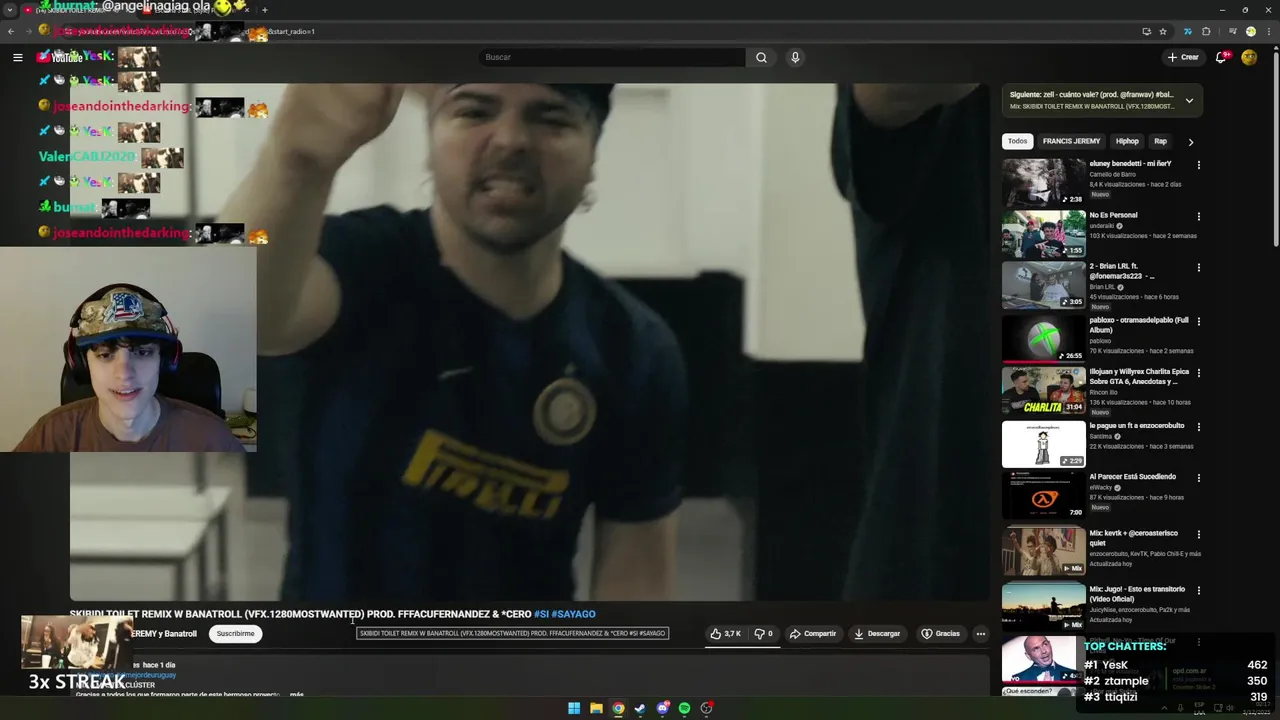
Task: Like the video with the thumbs-up button
Action: tap(726, 633)
